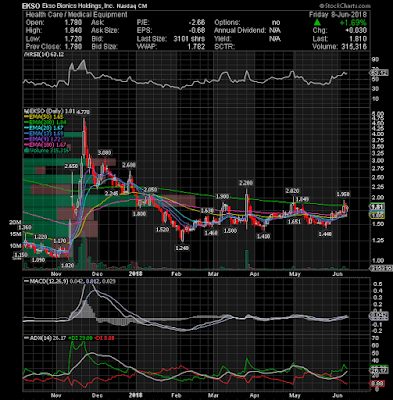Select the pink EMA(100) legend entry
The height and width of the screenshot is (400, 393).
tap(45, 145)
